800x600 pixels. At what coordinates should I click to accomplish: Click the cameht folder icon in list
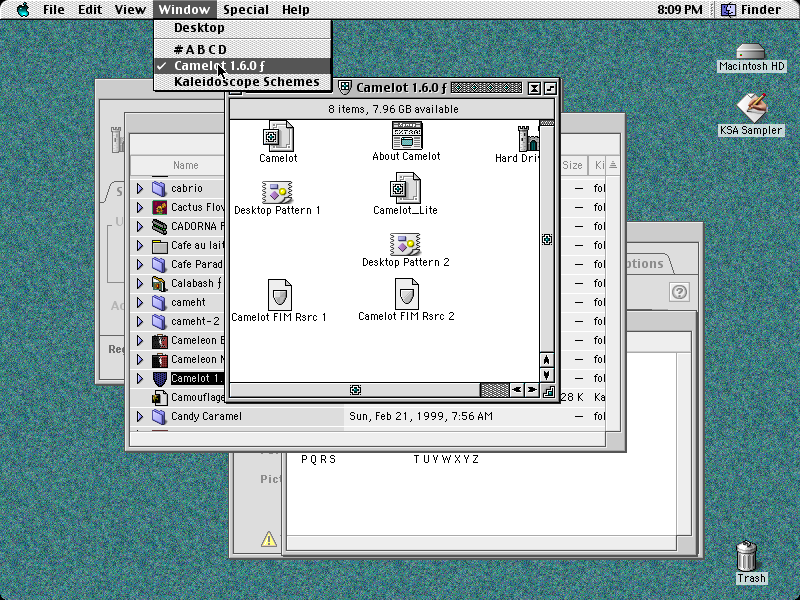159,302
